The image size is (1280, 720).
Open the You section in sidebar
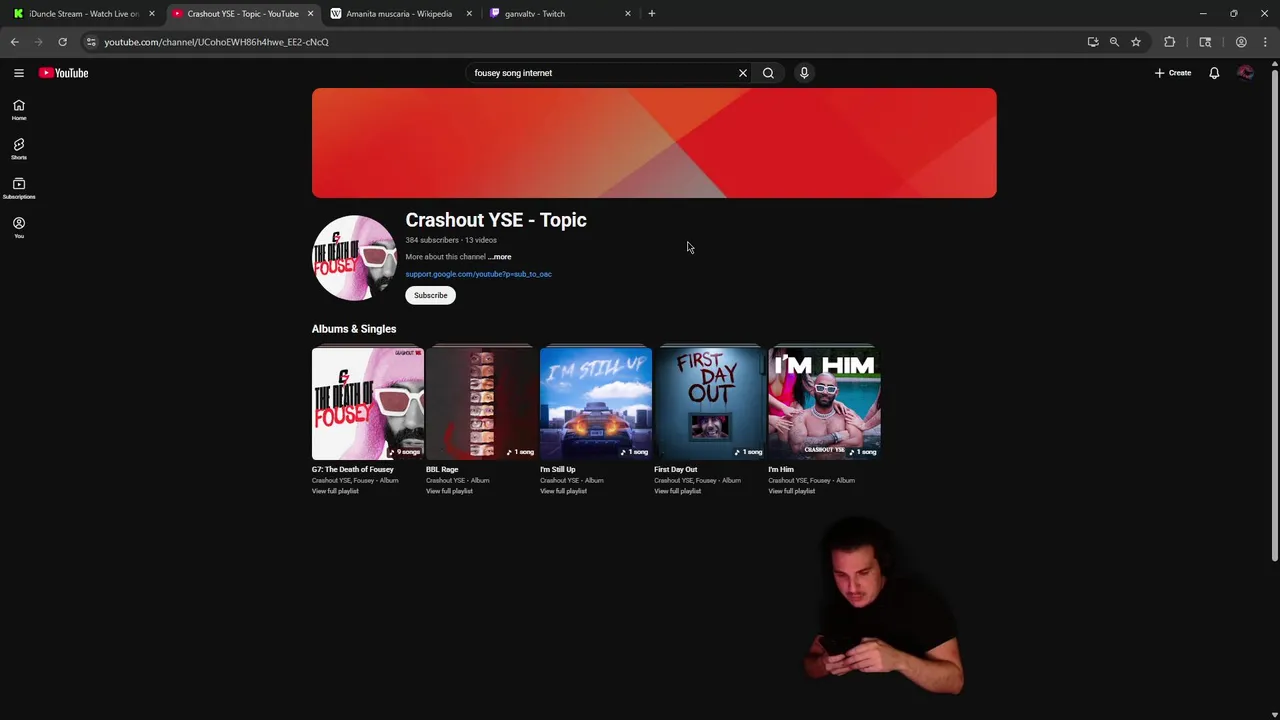[x=19, y=228]
